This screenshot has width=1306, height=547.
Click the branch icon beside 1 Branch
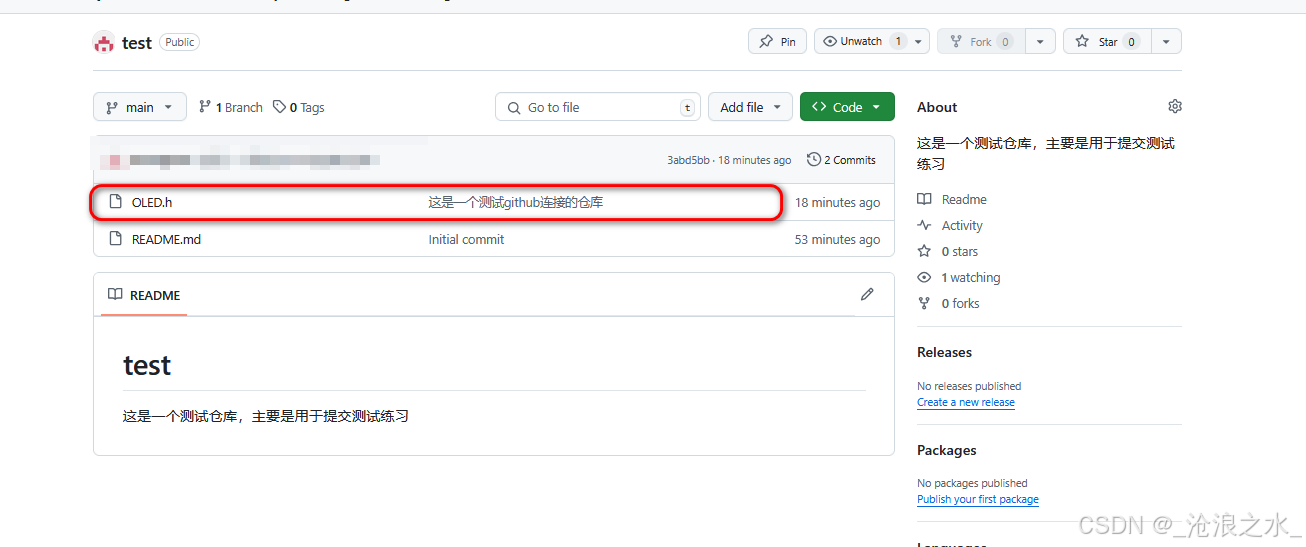click(x=205, y=107)
